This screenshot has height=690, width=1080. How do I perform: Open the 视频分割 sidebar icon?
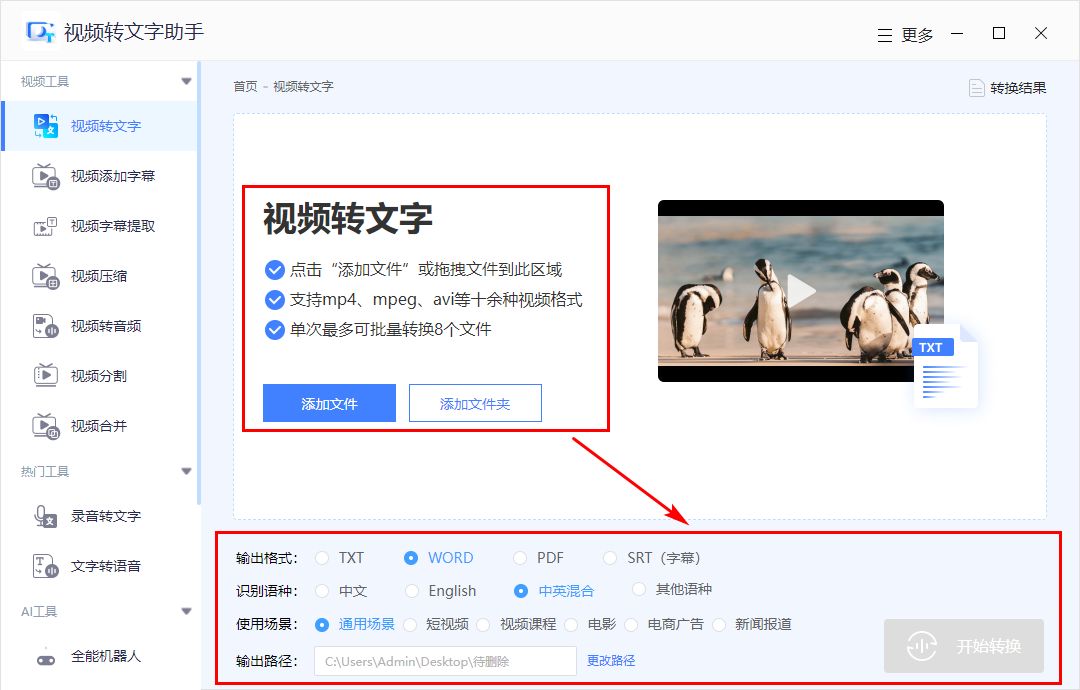(x=46, y=375)
